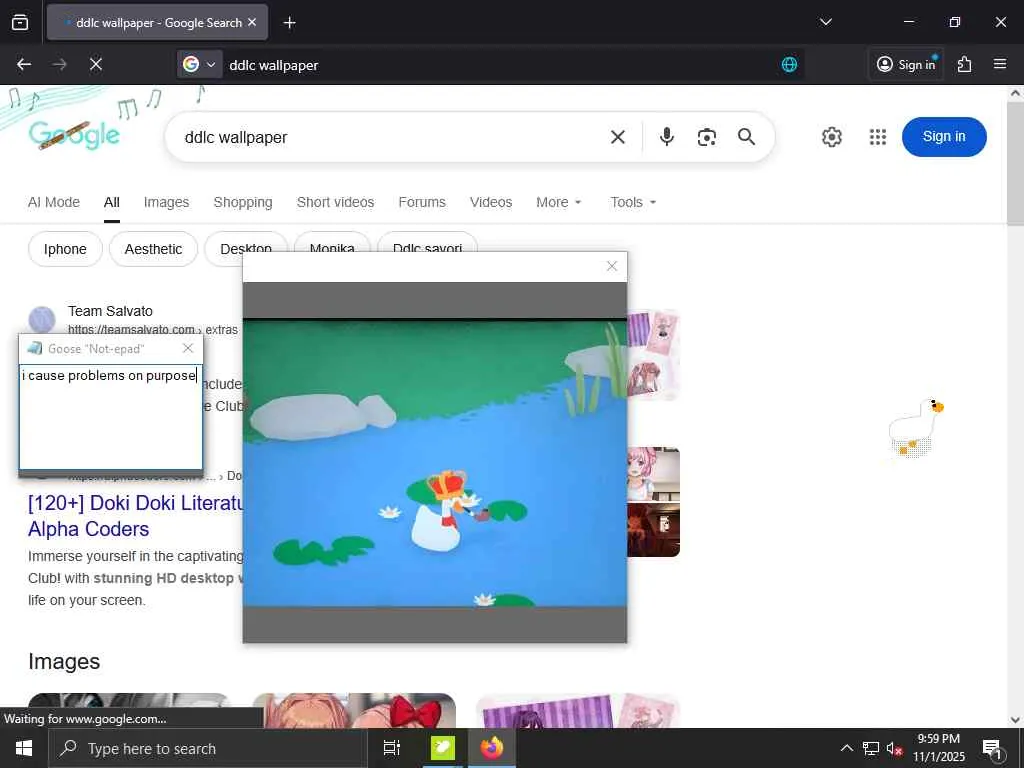Click the Firefox account Sign in button

[906, 64]
